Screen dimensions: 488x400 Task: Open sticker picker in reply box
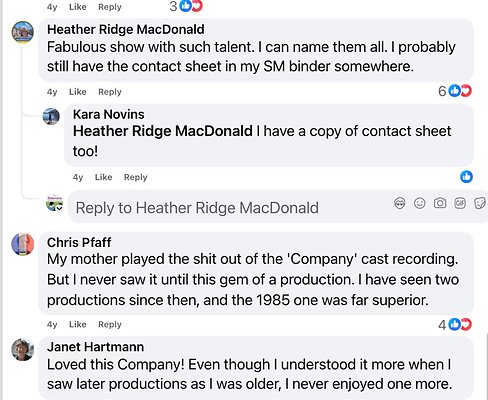(480, 203)
